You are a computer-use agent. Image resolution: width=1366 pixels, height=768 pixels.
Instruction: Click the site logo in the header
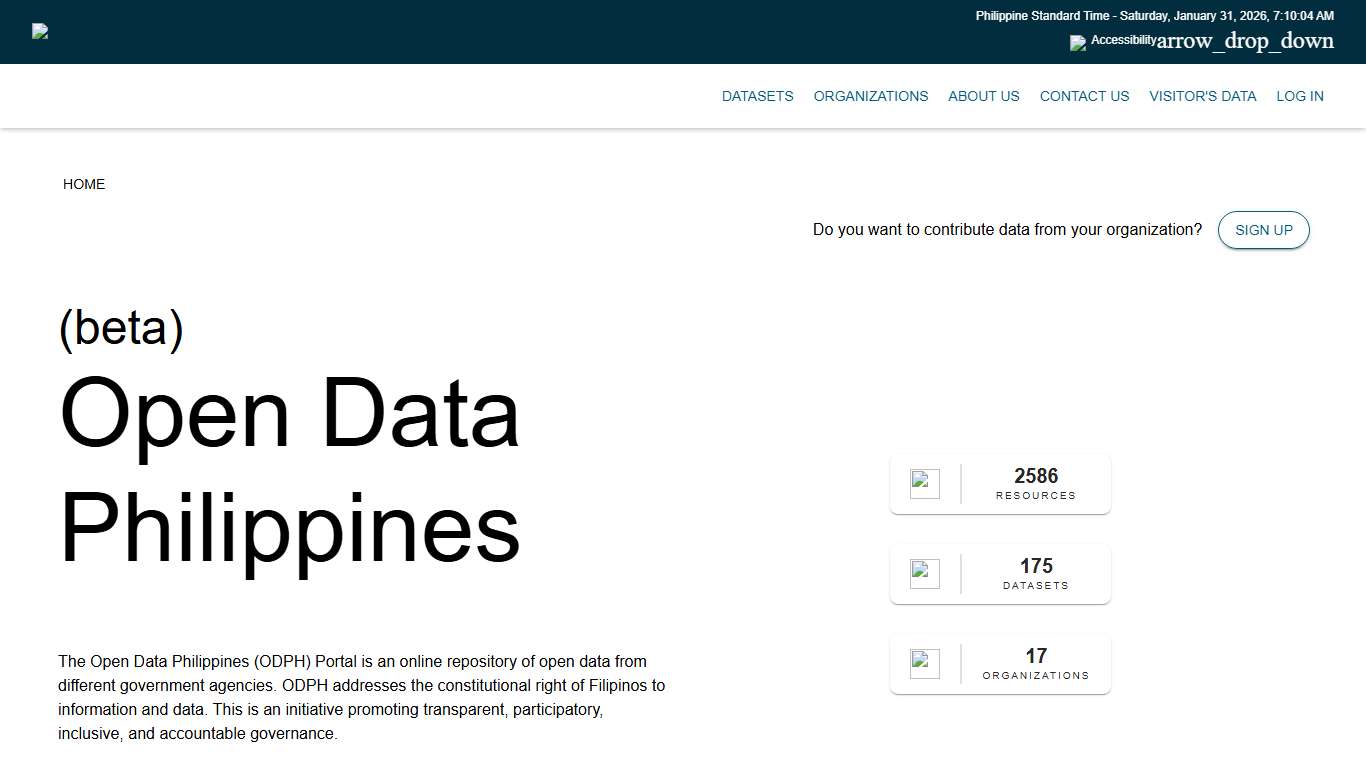click(40, 31)
